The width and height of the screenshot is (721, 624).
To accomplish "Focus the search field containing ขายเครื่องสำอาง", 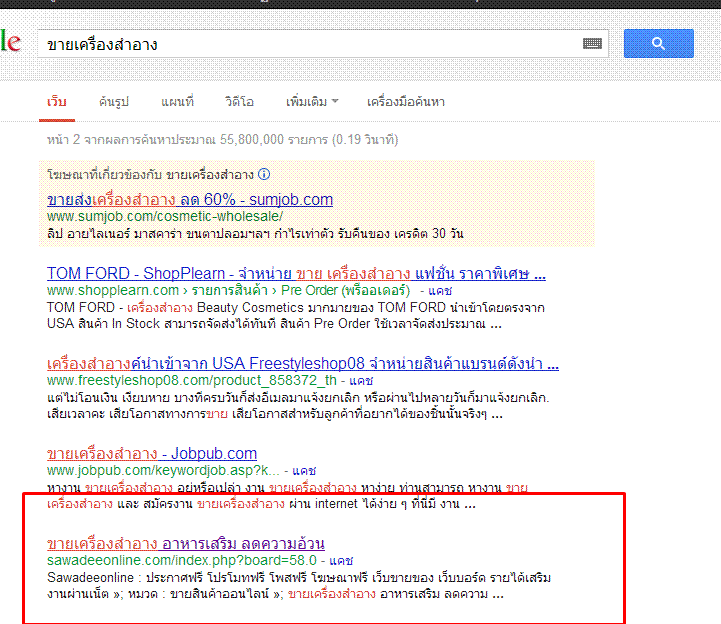I will 323,44.
